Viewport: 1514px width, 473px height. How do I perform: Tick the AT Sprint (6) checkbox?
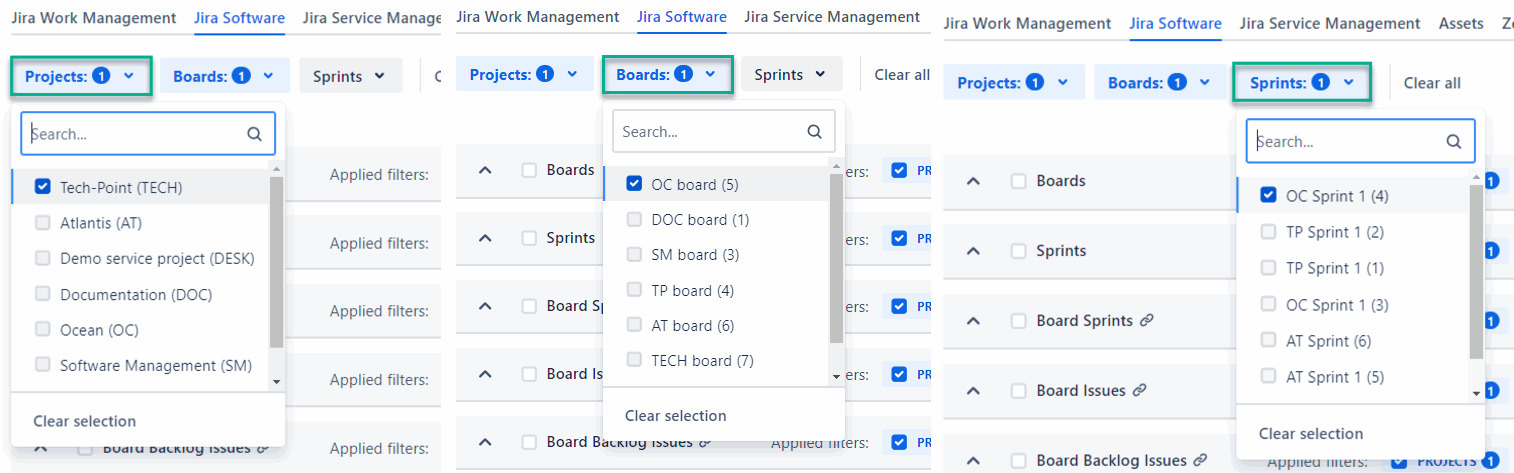(x=1268, y=341)
